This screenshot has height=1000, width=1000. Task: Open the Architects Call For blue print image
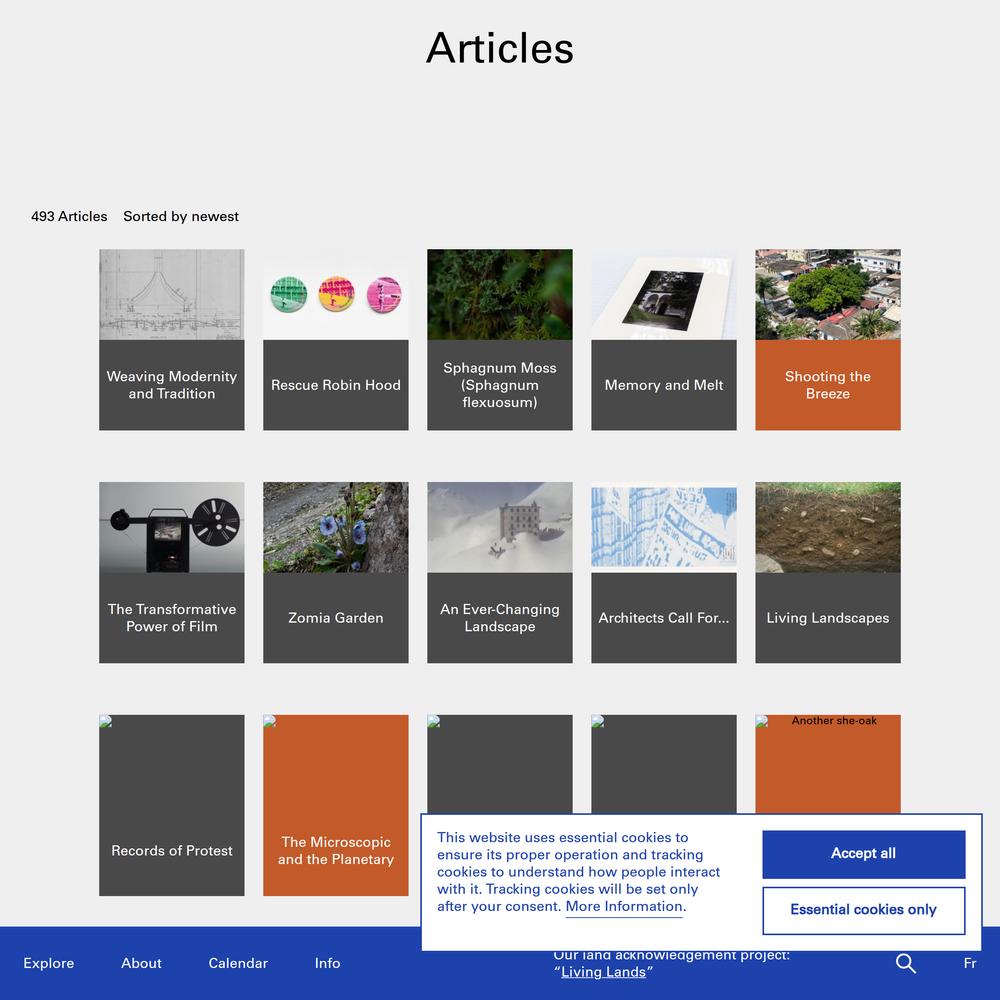[x=664, y=527]
